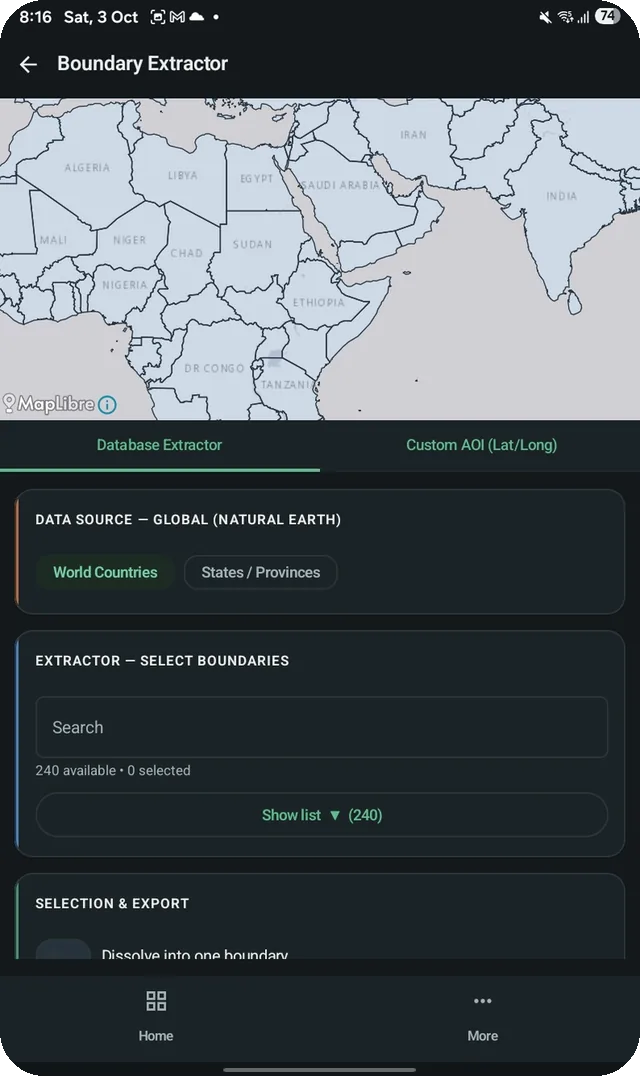Image resolution: width=640 pixels, height=1076 pixels.
Task: Toggle Dissolve into one boundary switch
Action: click(63, 950)
